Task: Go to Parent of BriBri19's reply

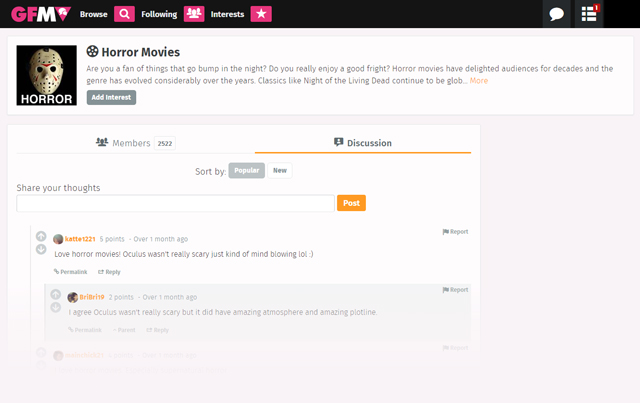Action: tap(124, 330)
